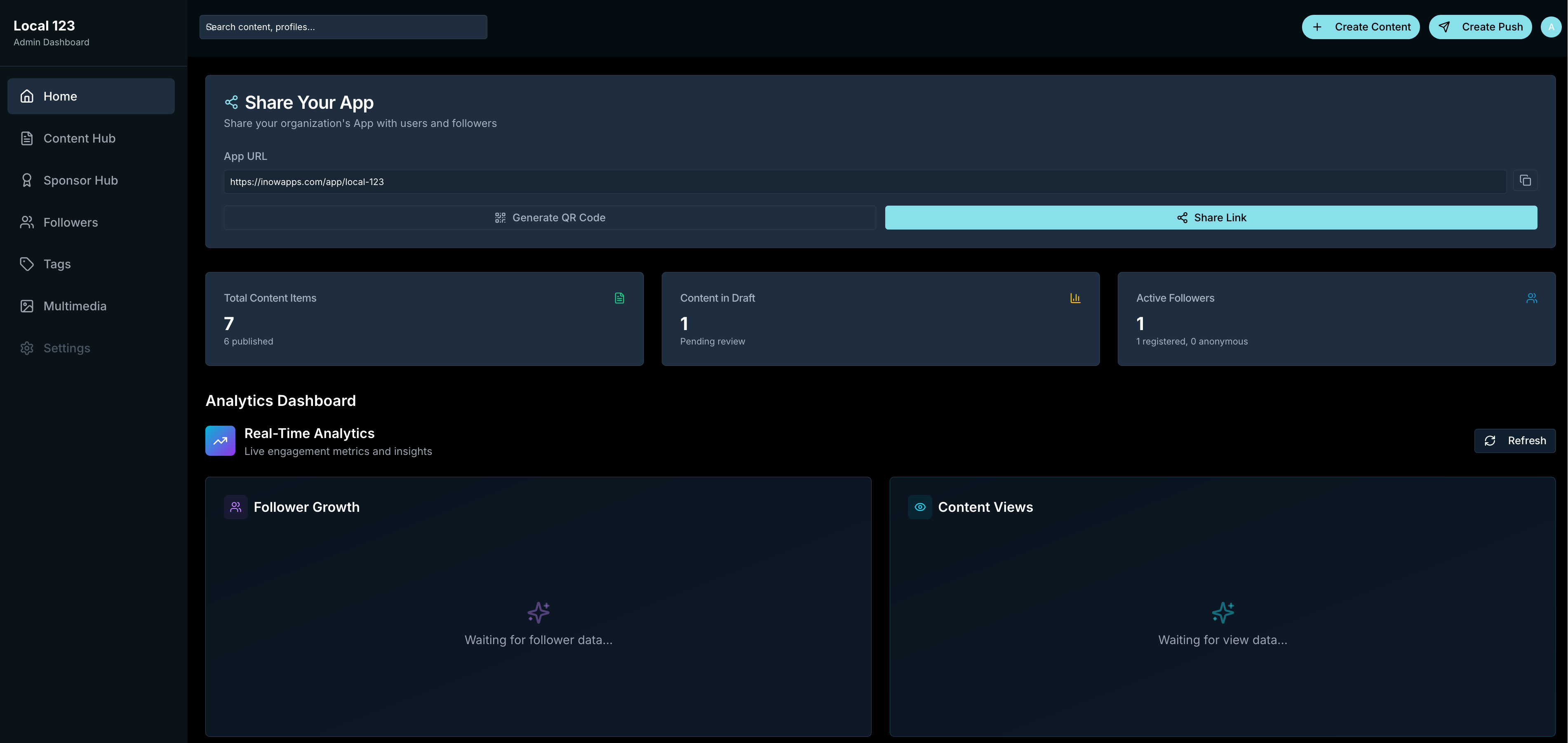Screen dimensions: 1568x743
Task: Copy the App URL with the copy icon
Action: click(1526, 181)
